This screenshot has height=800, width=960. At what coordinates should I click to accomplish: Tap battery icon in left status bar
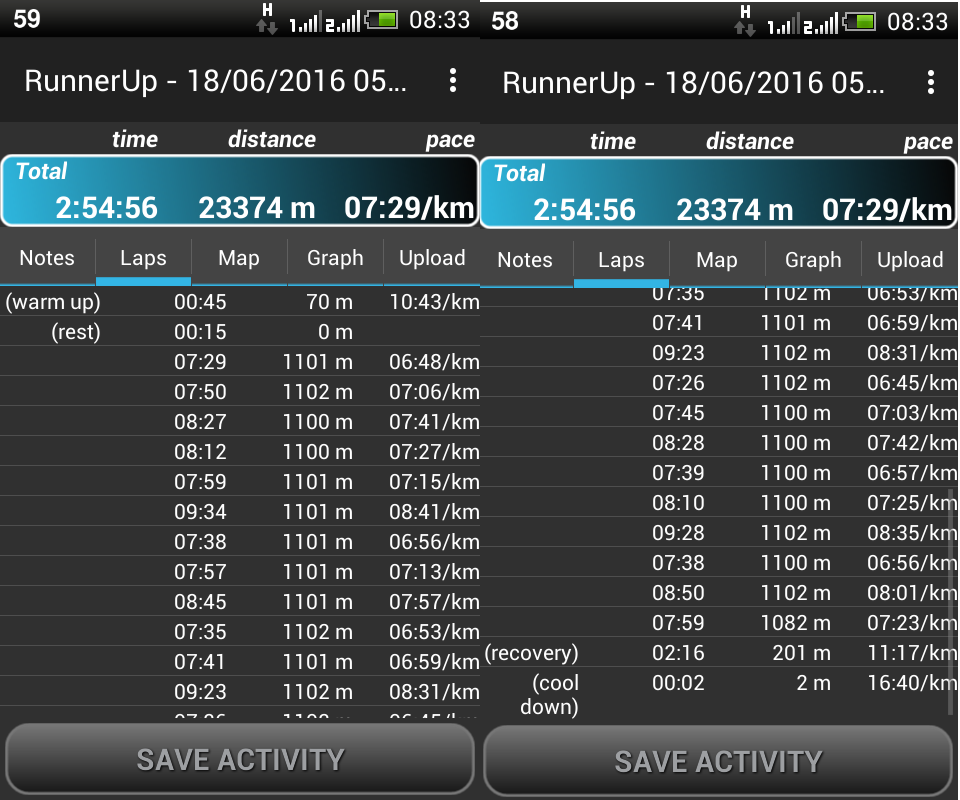coord(382,20)
